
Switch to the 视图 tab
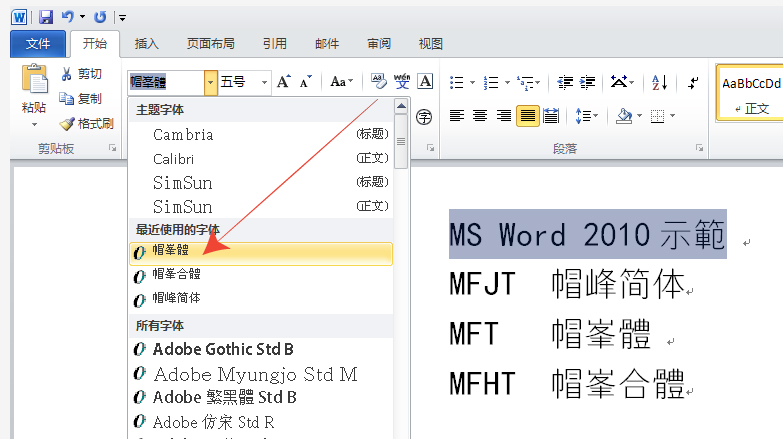pyautogui.click(x=430, y=44)
